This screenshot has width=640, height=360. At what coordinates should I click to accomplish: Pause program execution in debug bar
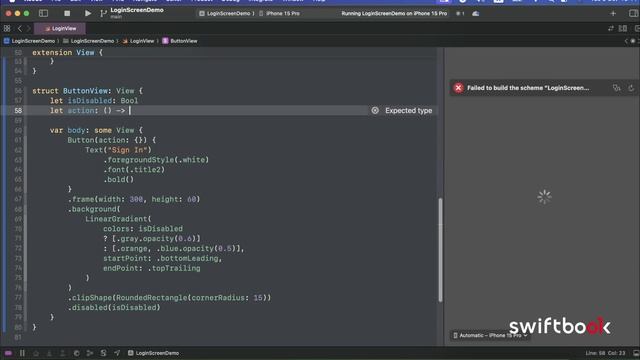pyautogui.click(x=22, y=353)
